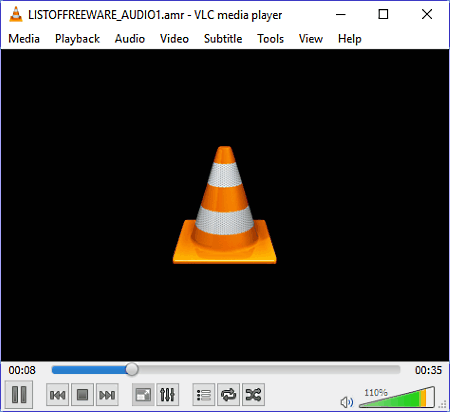Open the extended settings equalizer icon
This screenshot has width=450, height=412.
[x=167, y=395]
